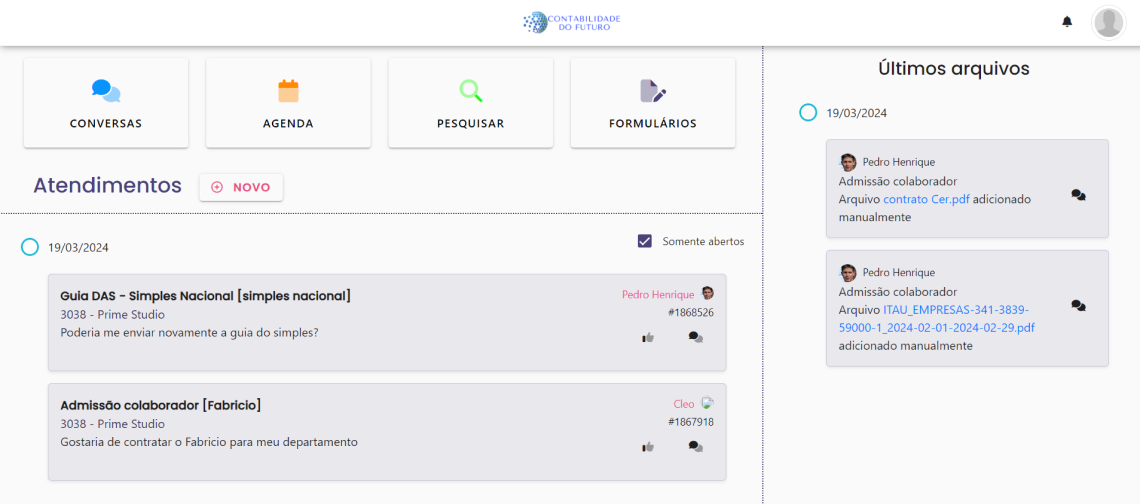Uncheck the Somente abertos checkbox
Viewport: 1140px width, 504px height.
645,241
